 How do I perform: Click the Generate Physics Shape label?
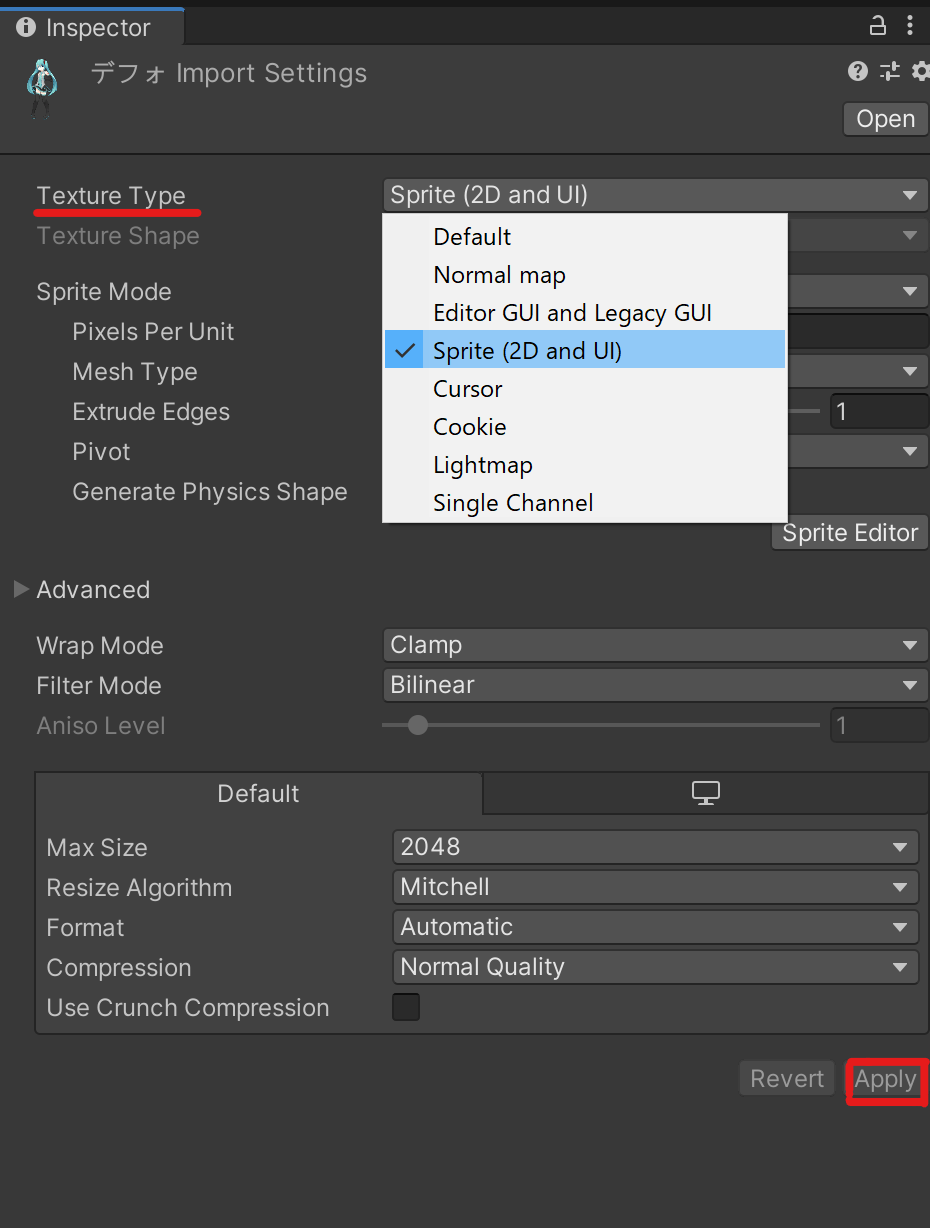[x=210, y=492]
